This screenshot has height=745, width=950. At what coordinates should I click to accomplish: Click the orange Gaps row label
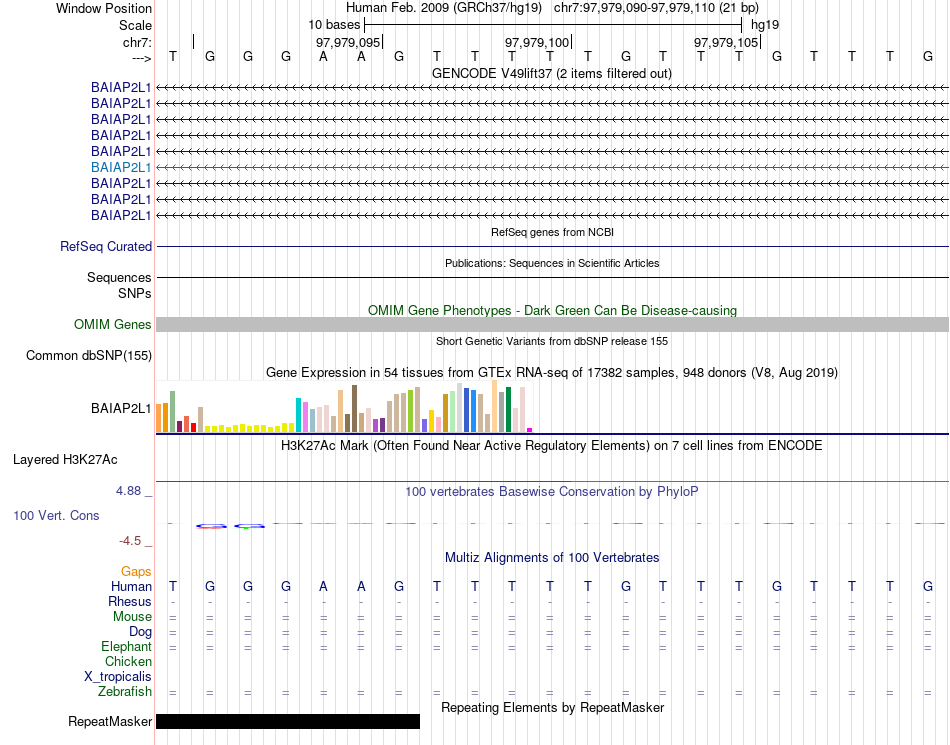[x=136, y=571]
